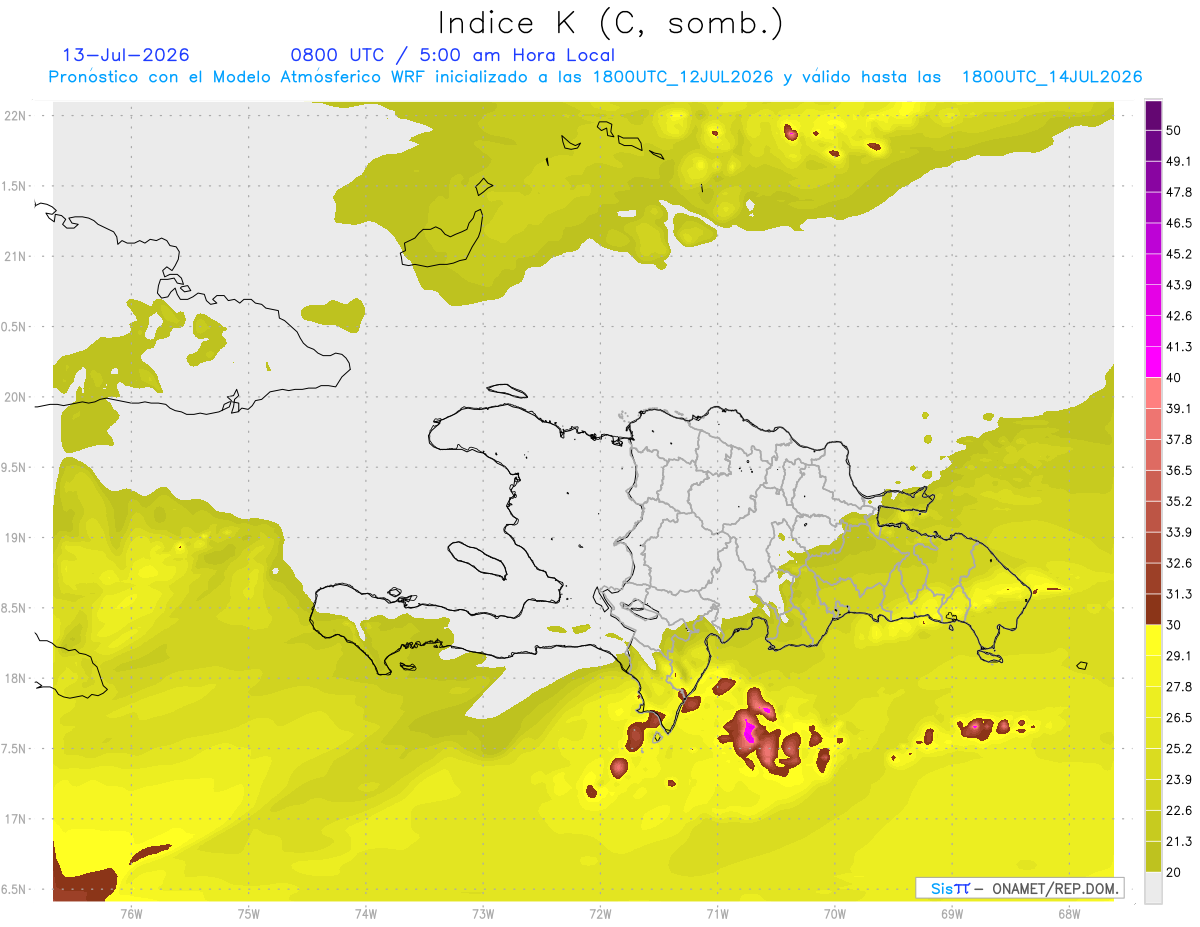Image resolution: width=1200 pixels, height=927 pixels.
Task: Click the '1800UTC_12JUL2026' initialization time text
Action: (x=682, y=77)
